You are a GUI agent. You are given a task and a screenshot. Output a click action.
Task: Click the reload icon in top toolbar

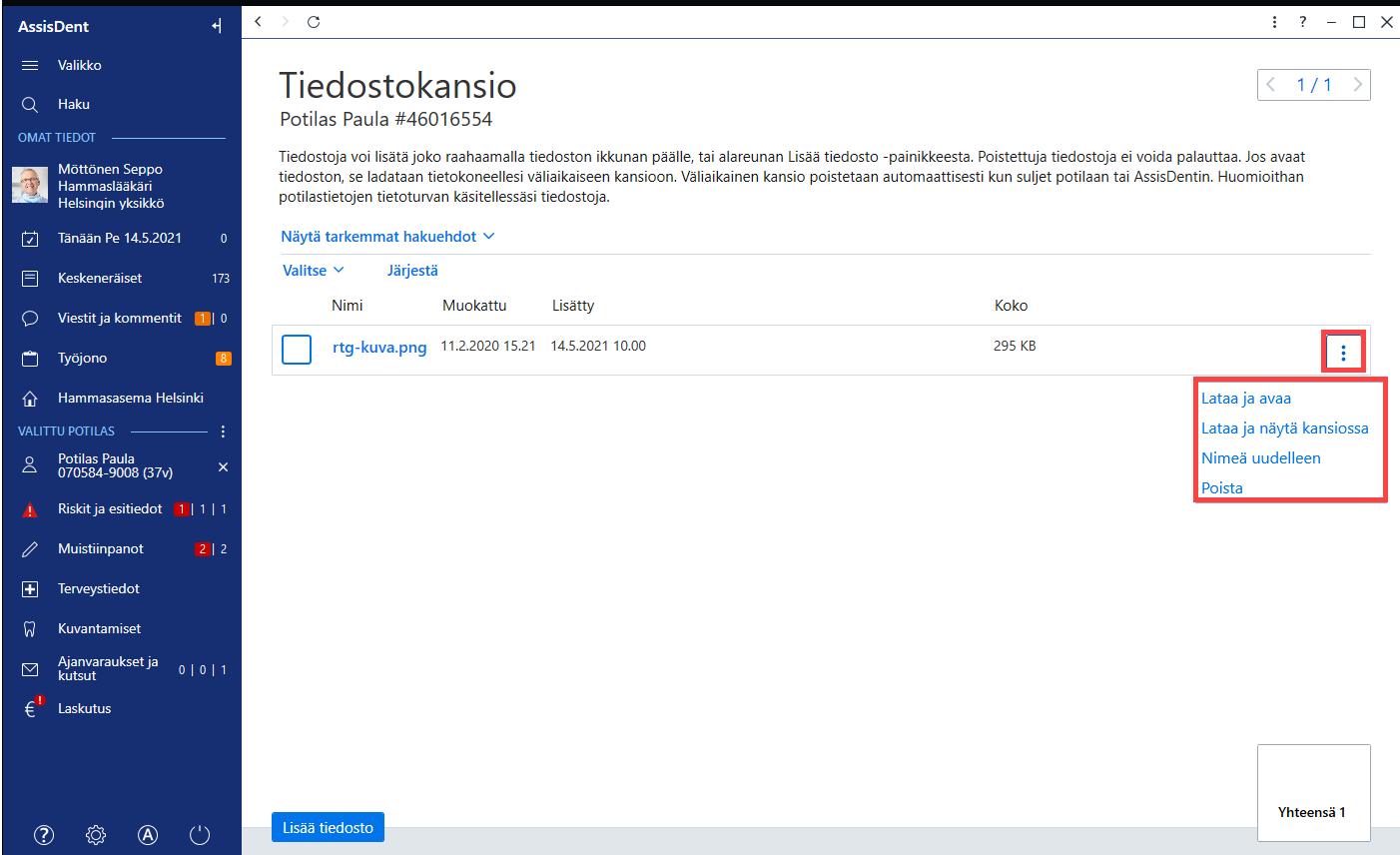314,22
